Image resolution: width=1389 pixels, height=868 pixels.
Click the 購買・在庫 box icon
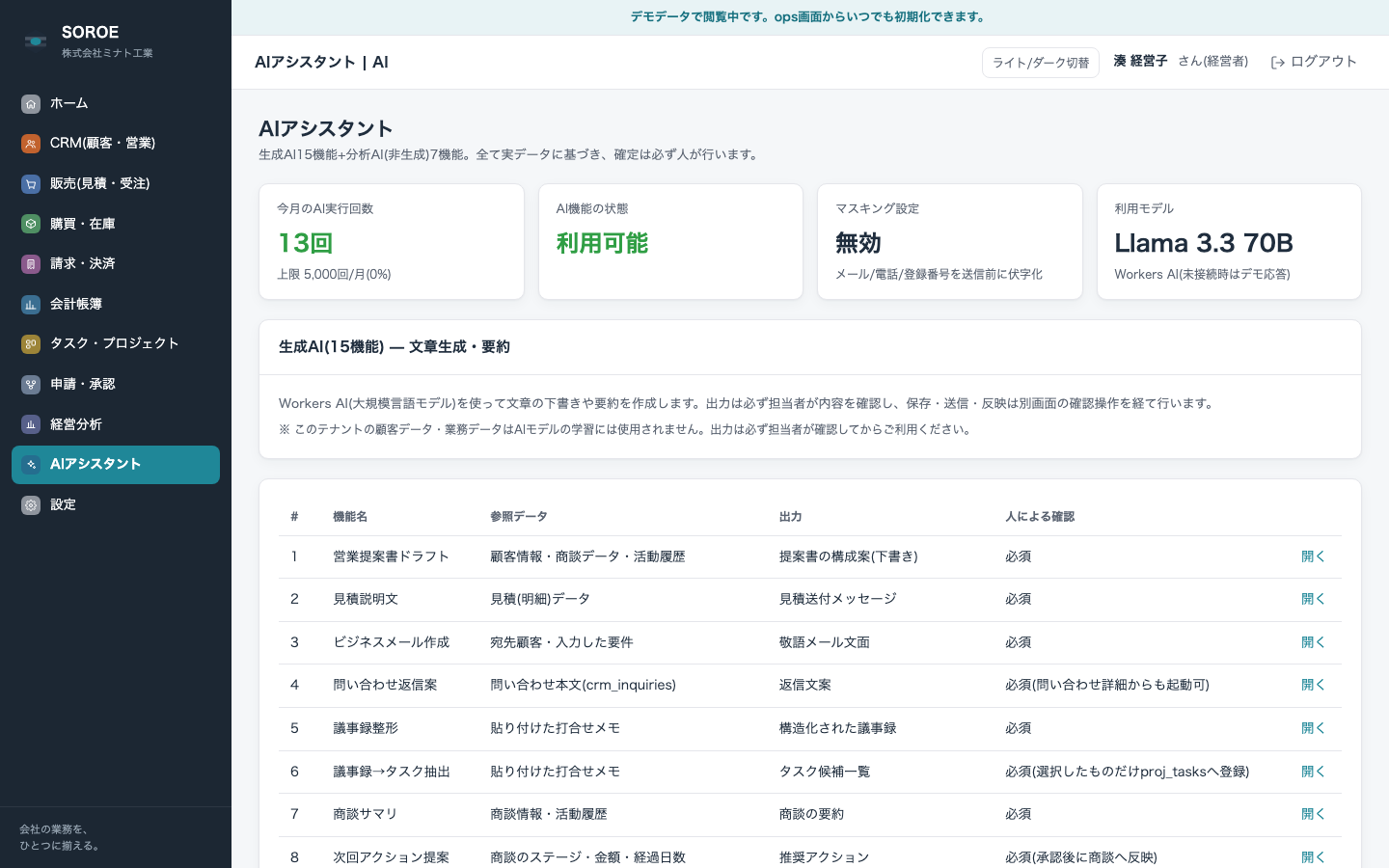click(x=31, y=224)
